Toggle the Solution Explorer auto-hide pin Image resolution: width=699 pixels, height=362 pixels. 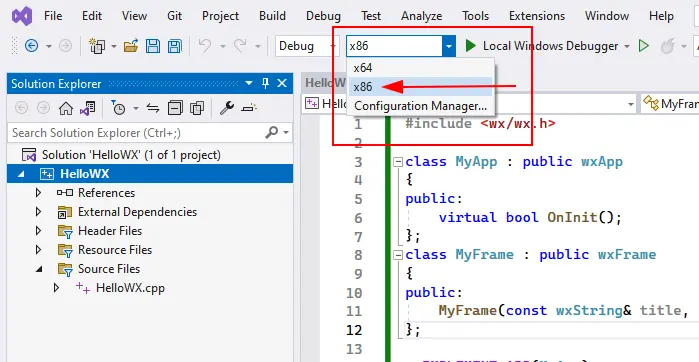(x=265, y=83)
